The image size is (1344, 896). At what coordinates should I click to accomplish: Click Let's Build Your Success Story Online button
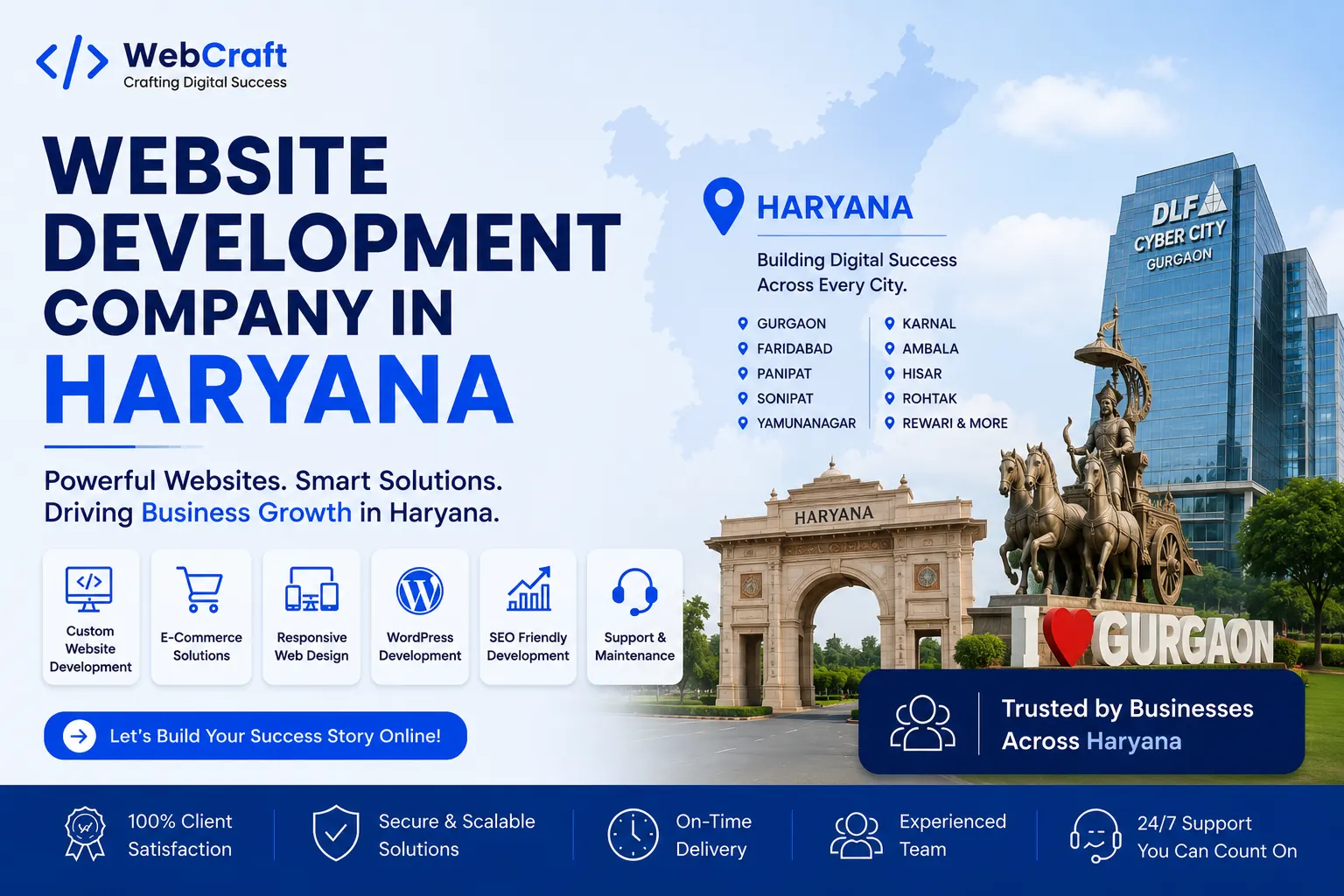pyautogui.click(x=255, y=736)
